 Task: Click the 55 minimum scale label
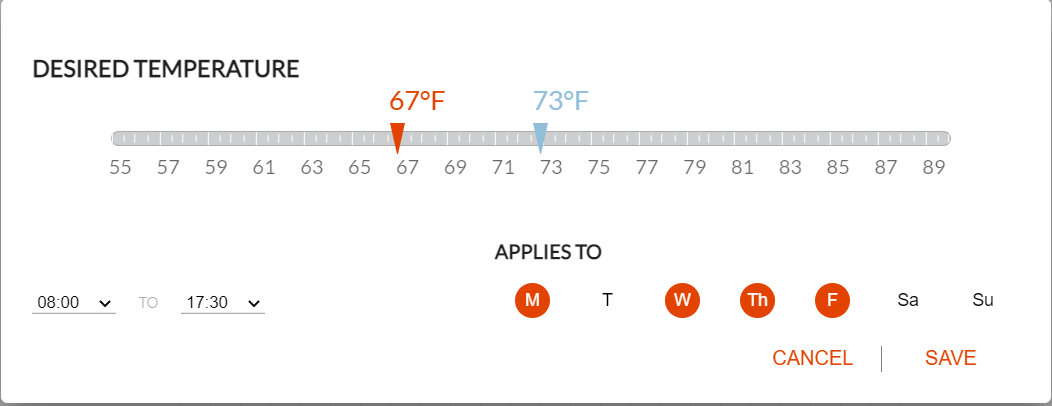[120, 167]
